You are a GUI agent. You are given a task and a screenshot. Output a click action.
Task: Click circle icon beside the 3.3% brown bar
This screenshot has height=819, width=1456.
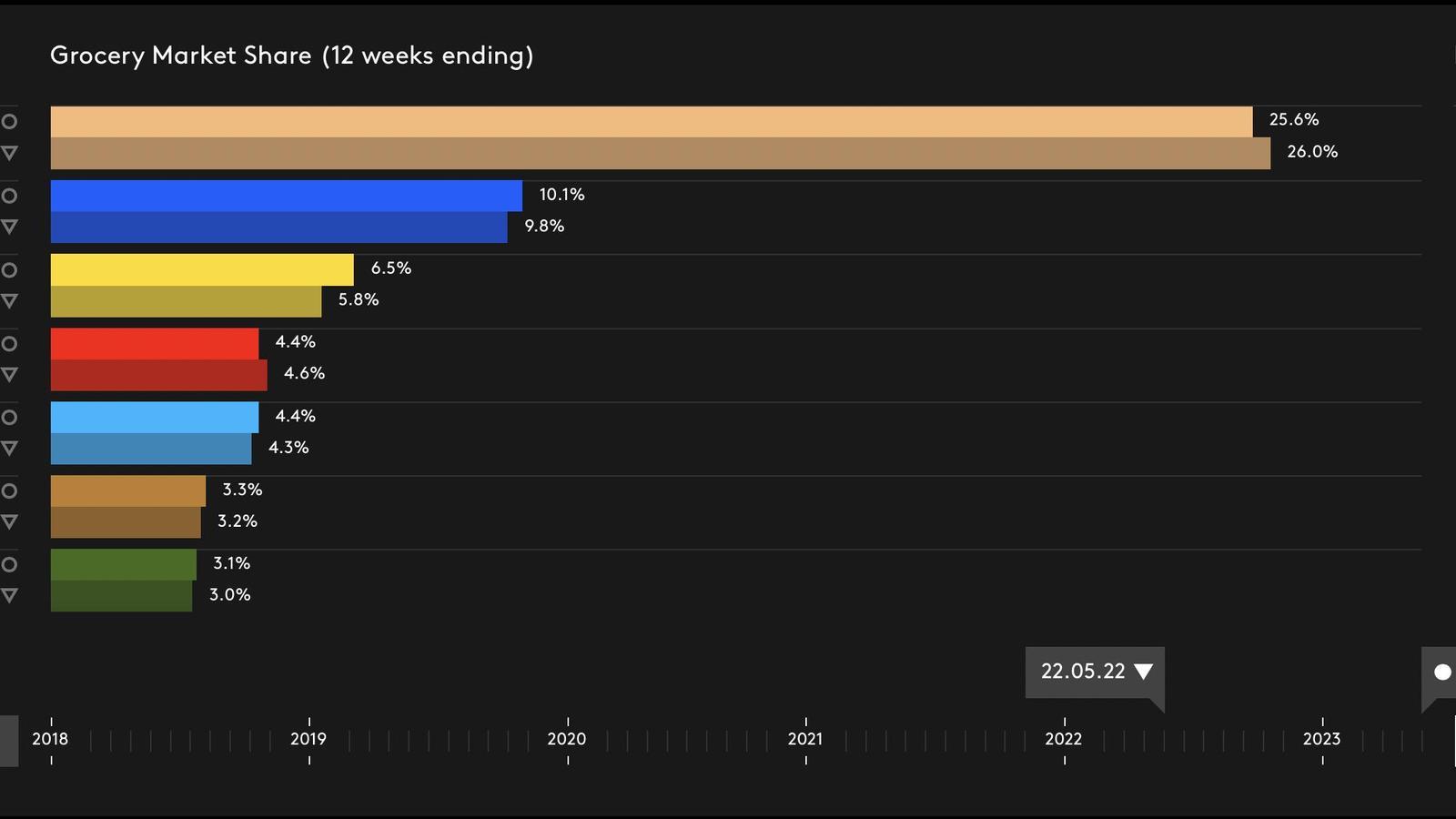point(9,491)
